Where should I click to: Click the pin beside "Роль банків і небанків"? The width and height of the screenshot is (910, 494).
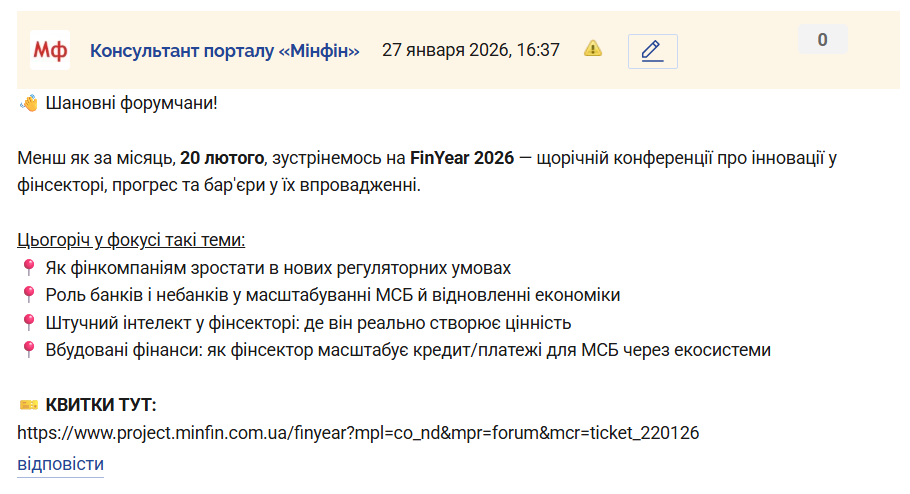pyautogui.click(x=28, y=295)
